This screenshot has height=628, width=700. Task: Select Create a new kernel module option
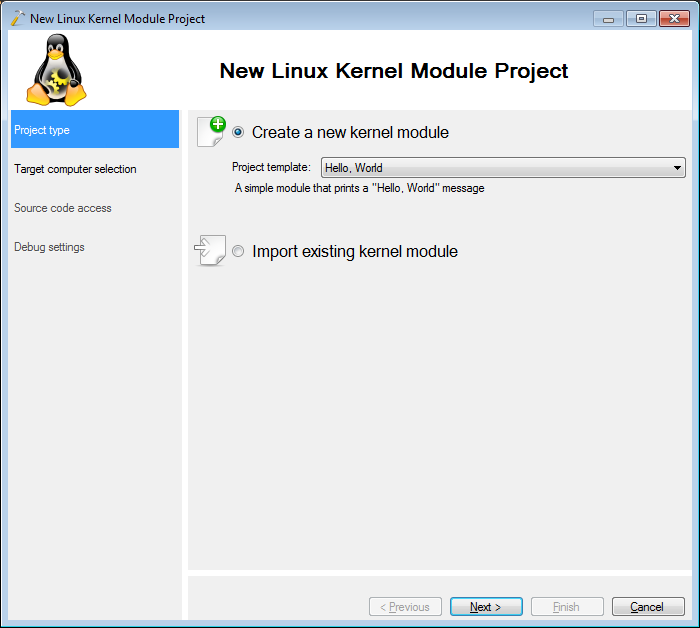tap(238, 132)
